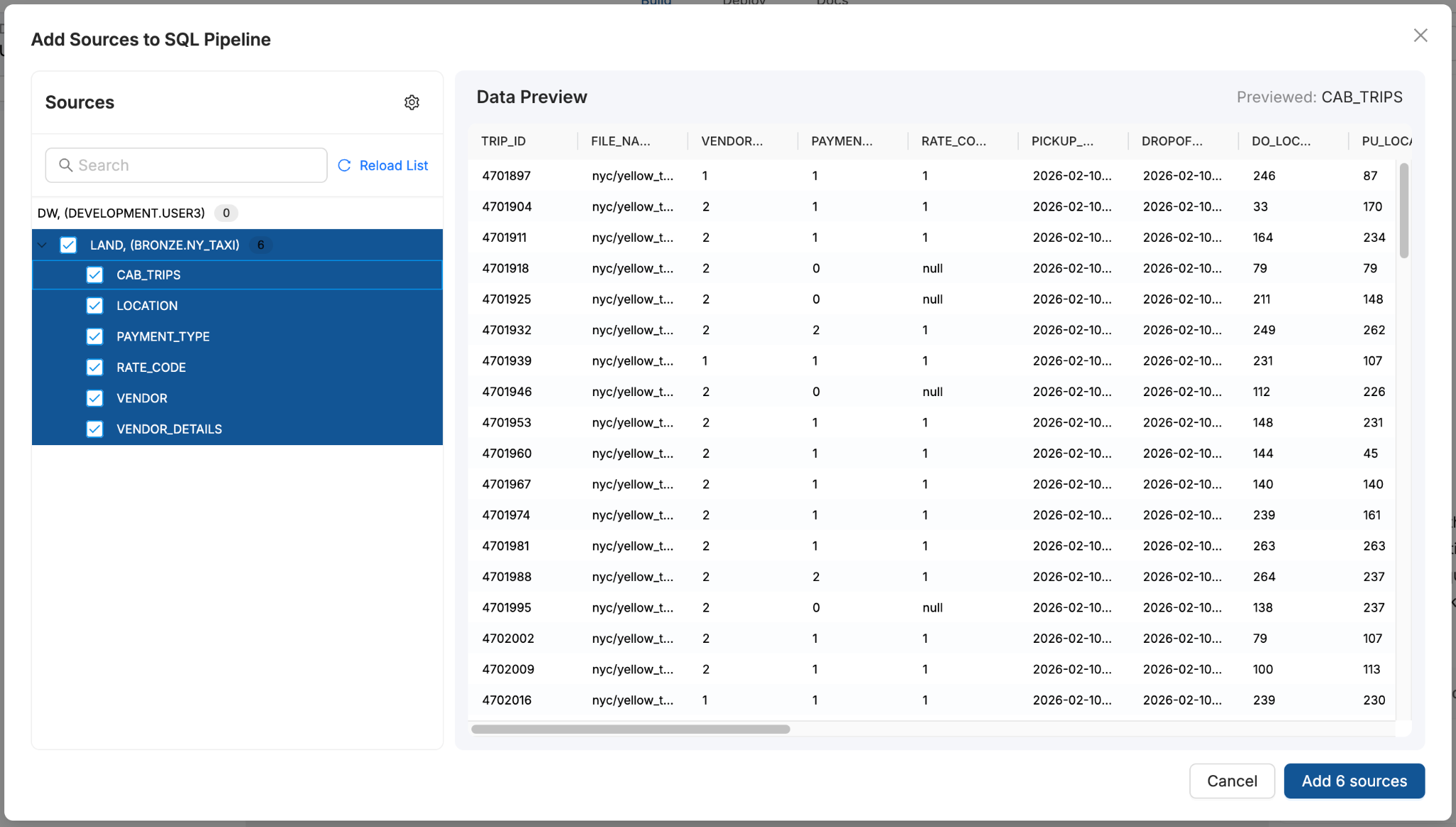Click the count badge 0 next to DW
The height and width of the screenshot is (827, 1456).
click(226, 213)
